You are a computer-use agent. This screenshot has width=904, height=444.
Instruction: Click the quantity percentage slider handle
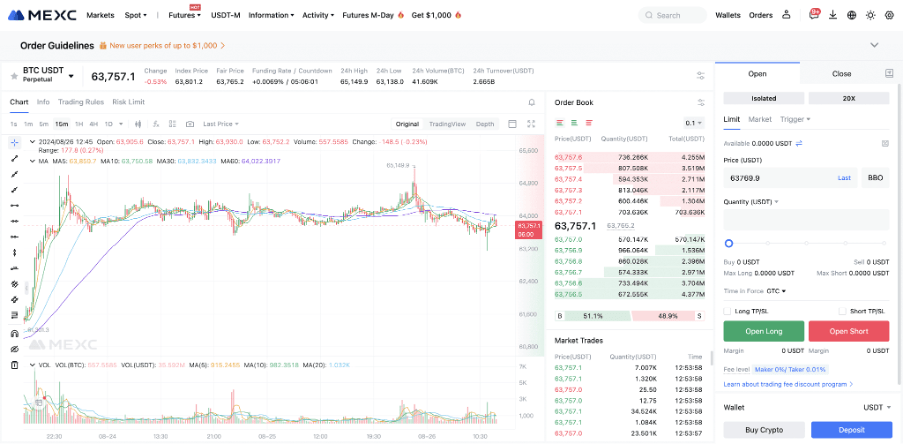click(x=729, y=244)
